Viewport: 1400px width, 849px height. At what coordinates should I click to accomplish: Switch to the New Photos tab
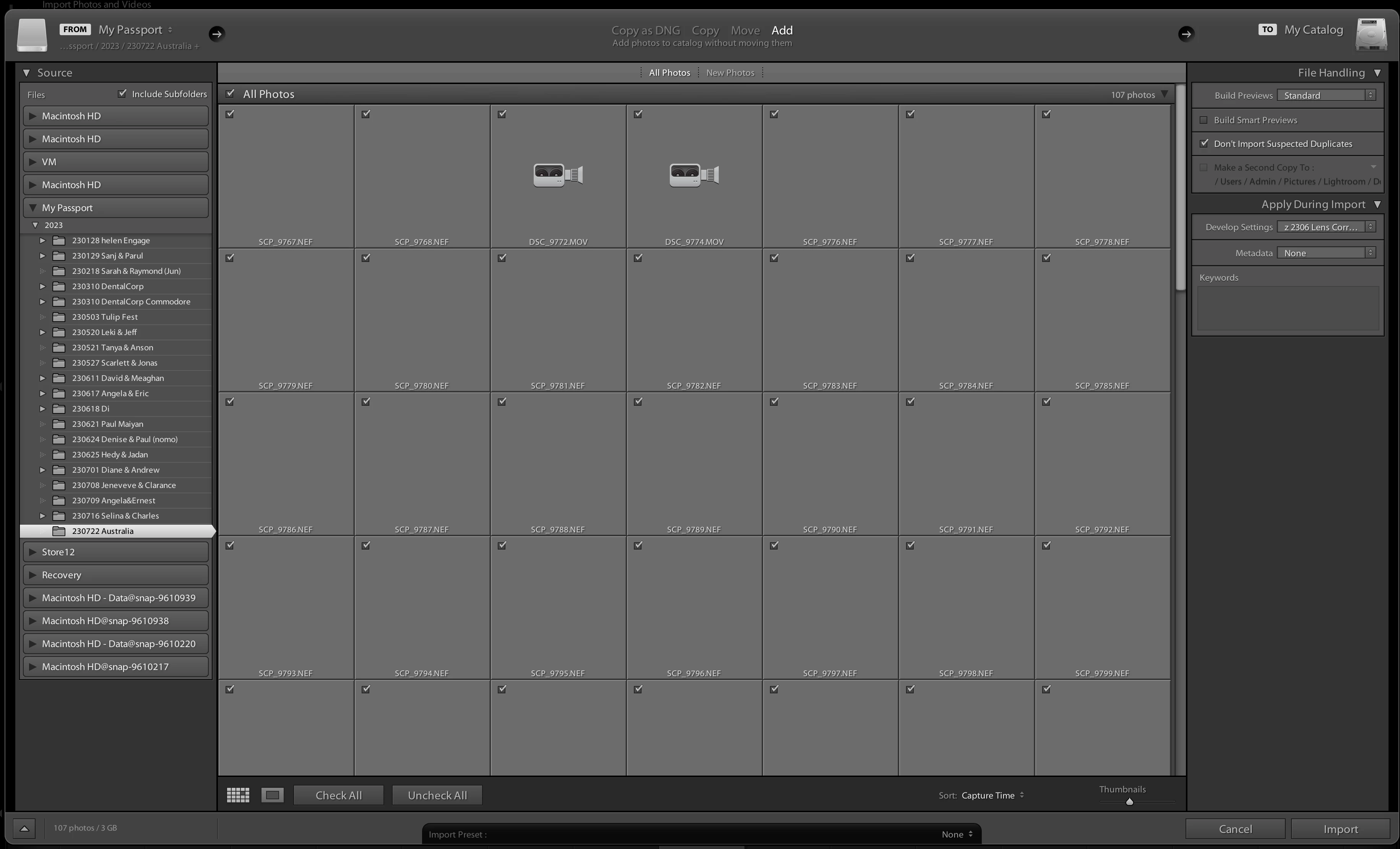[729, 73]
